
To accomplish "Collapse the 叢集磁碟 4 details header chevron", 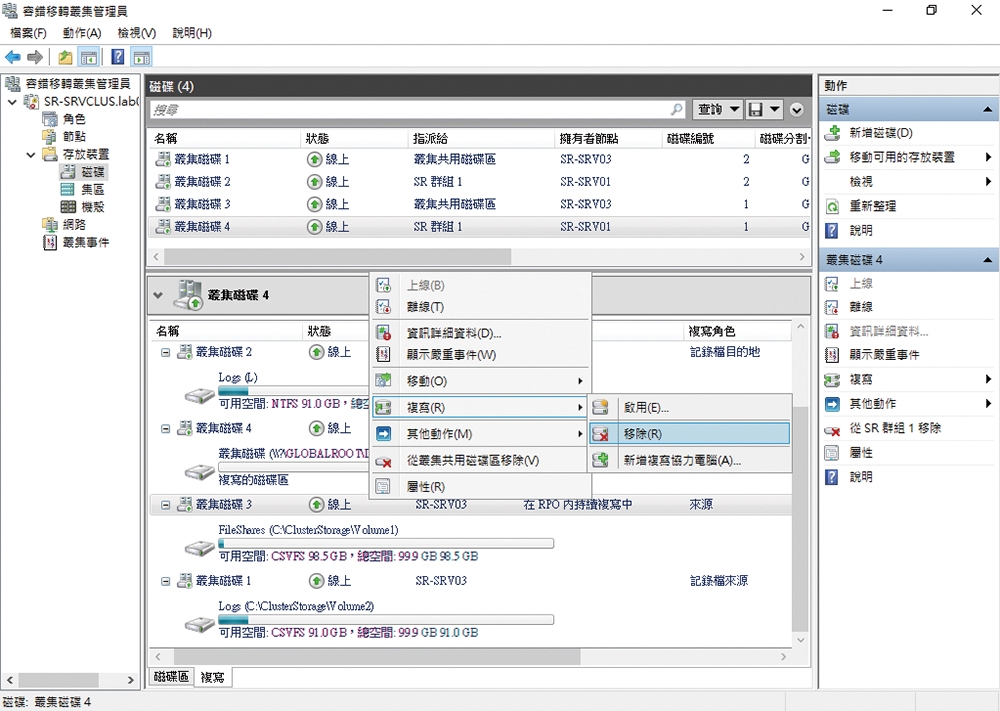I will tap(158, 295).
